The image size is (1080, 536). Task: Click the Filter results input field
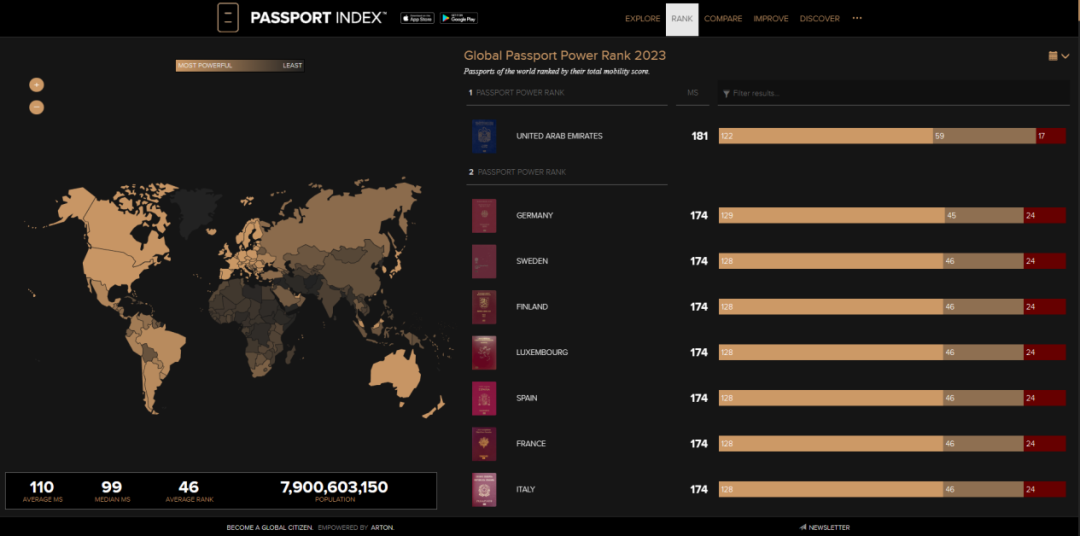tap(893, 93)
